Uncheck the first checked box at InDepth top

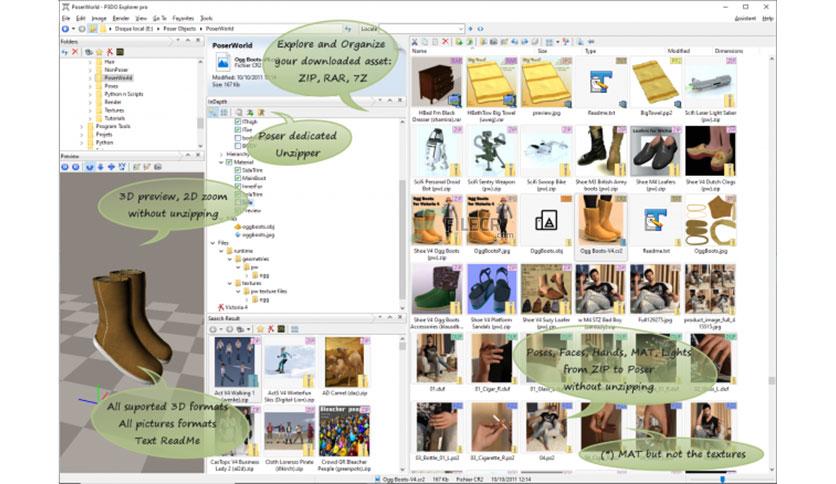point(238,122)
